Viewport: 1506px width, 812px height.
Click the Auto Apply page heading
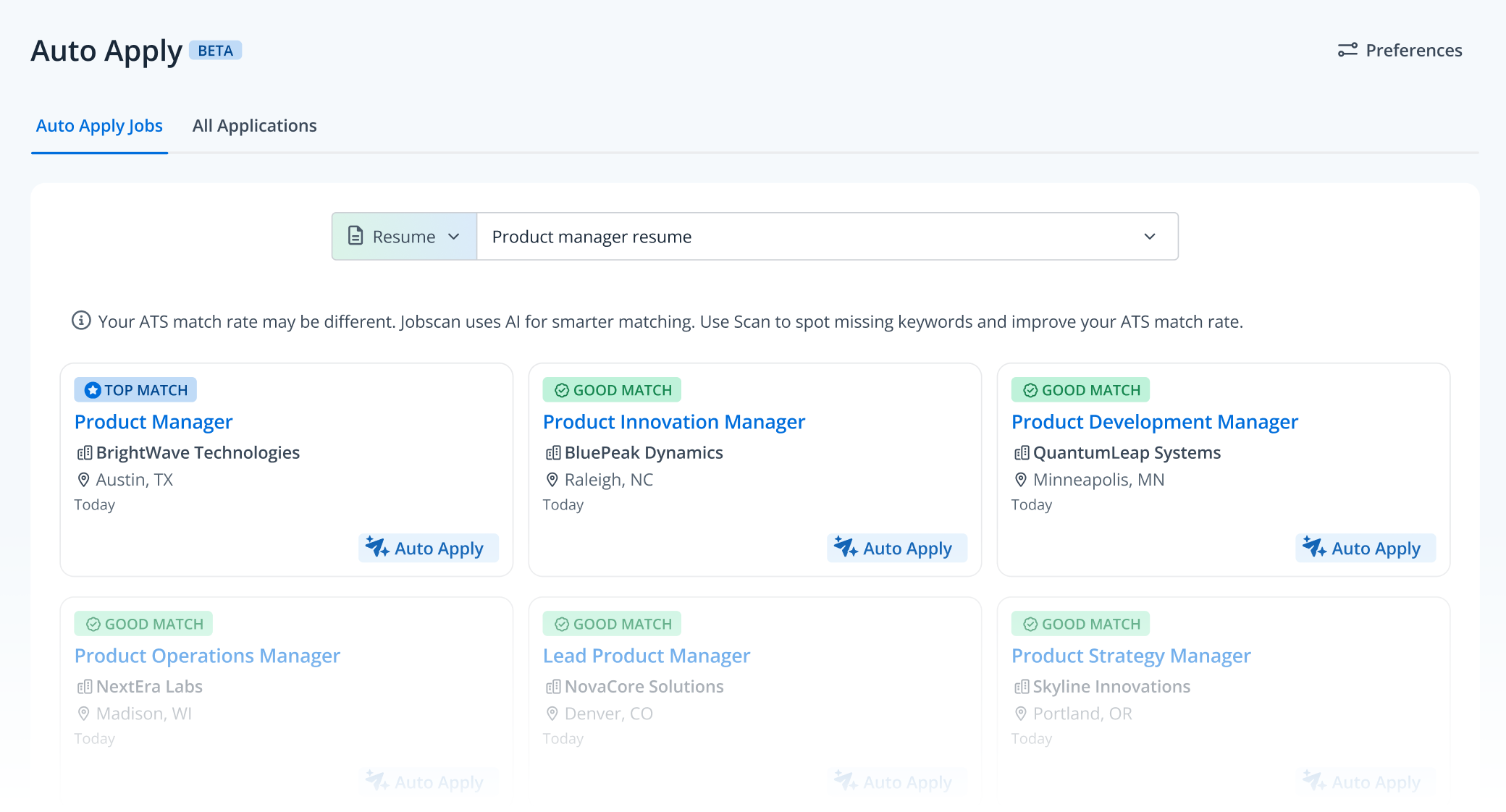(106, 51)
